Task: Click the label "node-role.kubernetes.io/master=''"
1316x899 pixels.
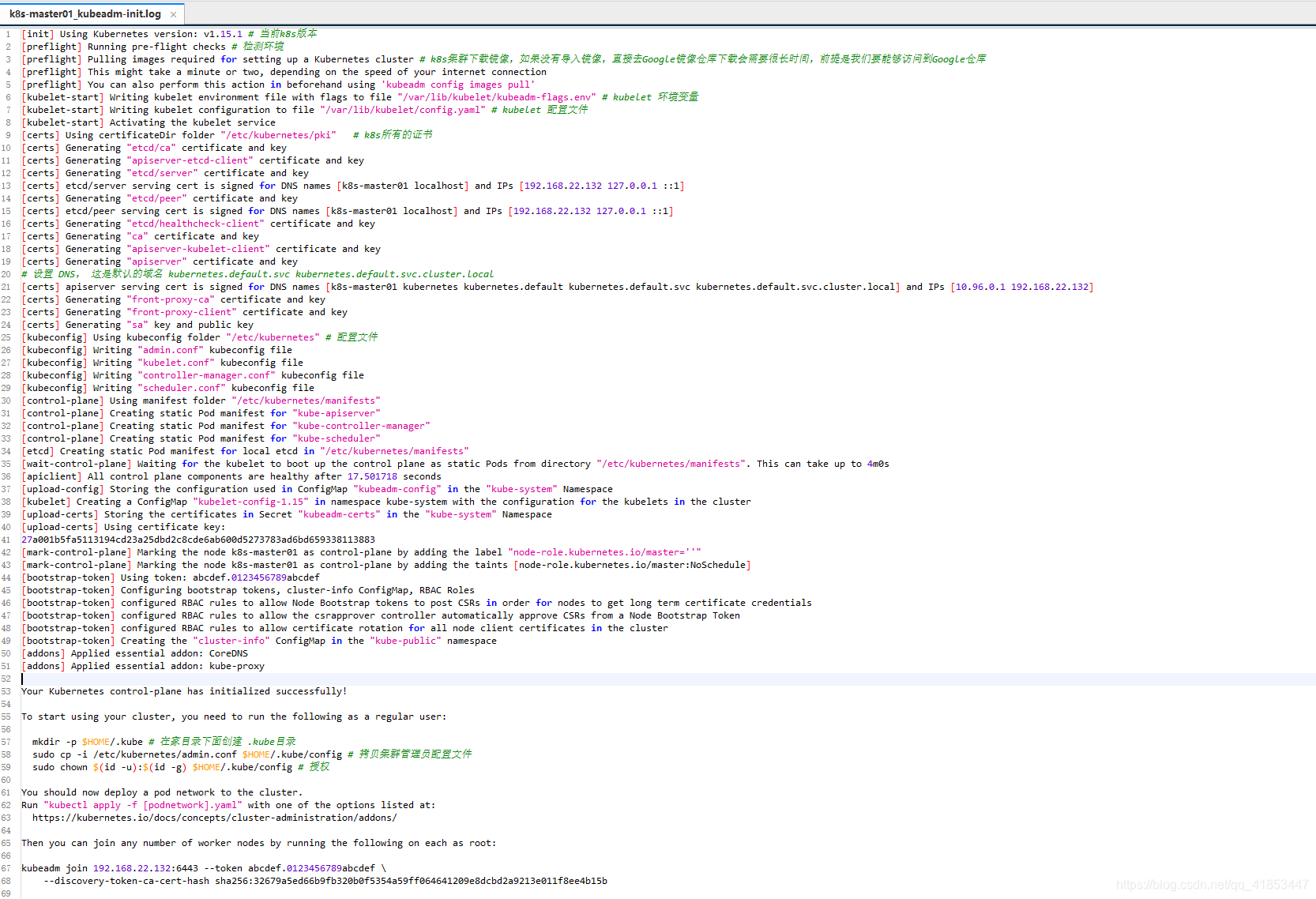Action: click(x=604, y=552)
